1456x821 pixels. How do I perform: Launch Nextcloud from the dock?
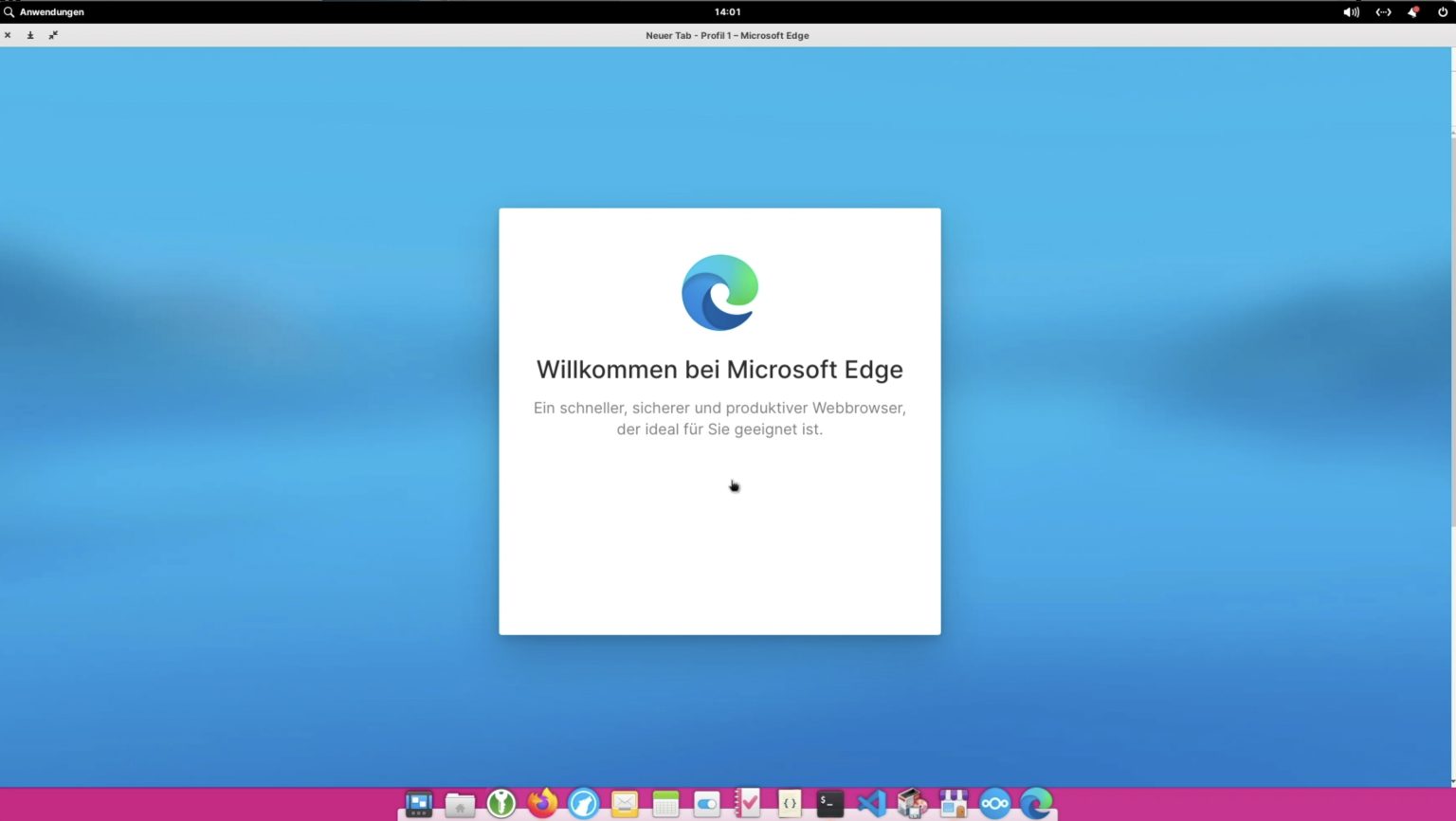(994, 803)
